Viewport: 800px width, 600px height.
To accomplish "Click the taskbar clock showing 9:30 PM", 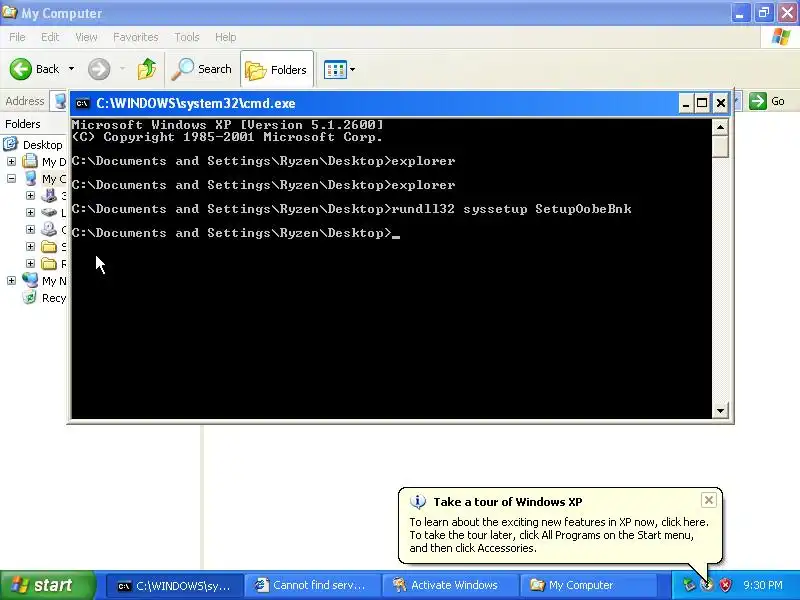I will pos(762,585).
